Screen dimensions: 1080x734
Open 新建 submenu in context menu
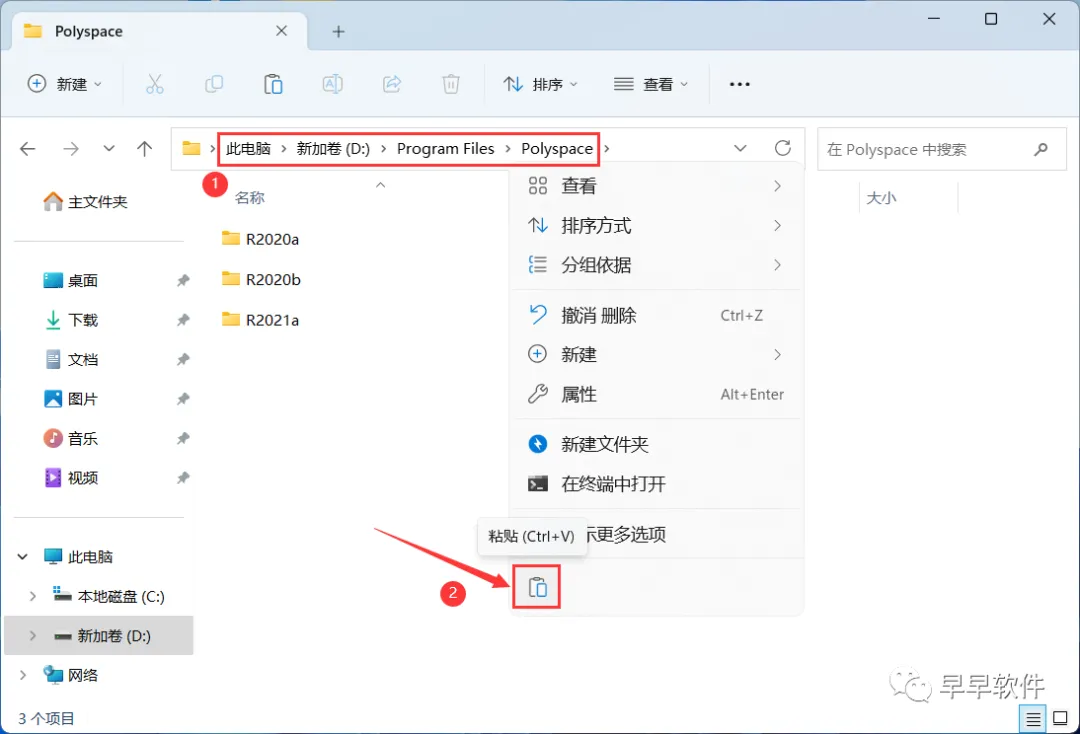656,355
